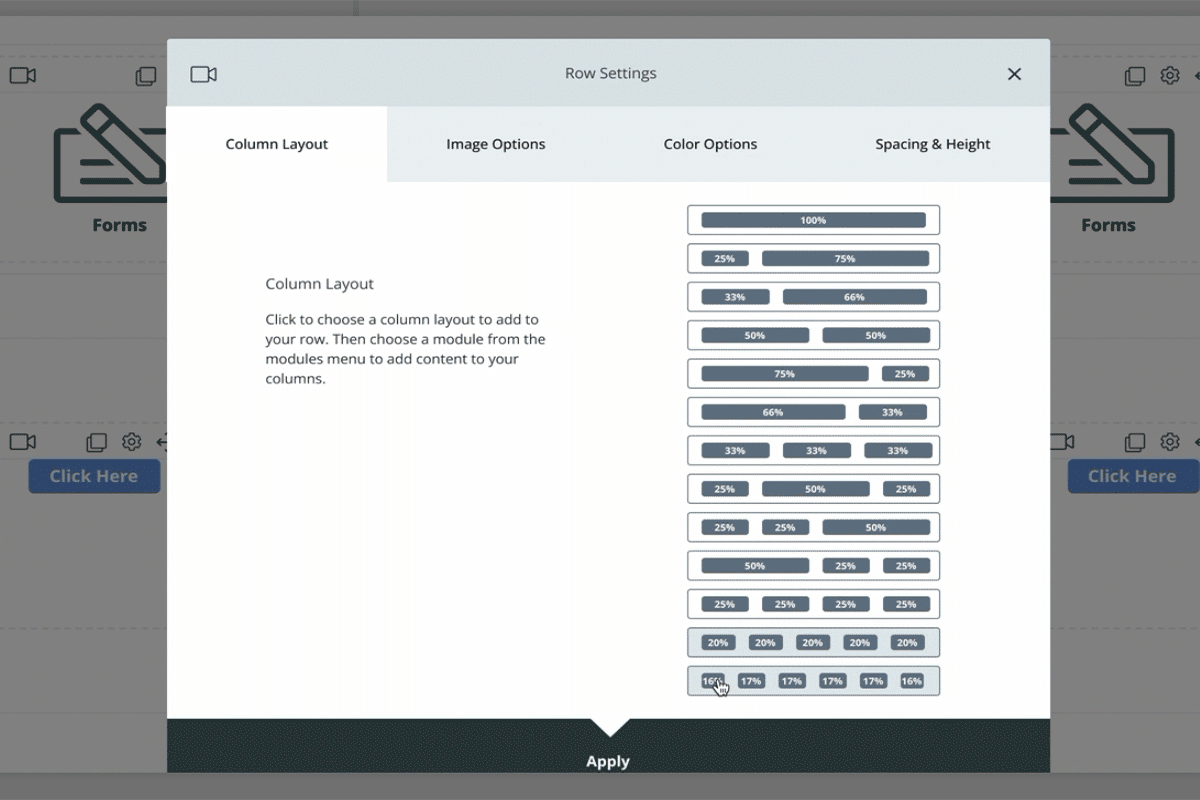
Task: Switch to the Image Options tab
Action: pos(495,144)
